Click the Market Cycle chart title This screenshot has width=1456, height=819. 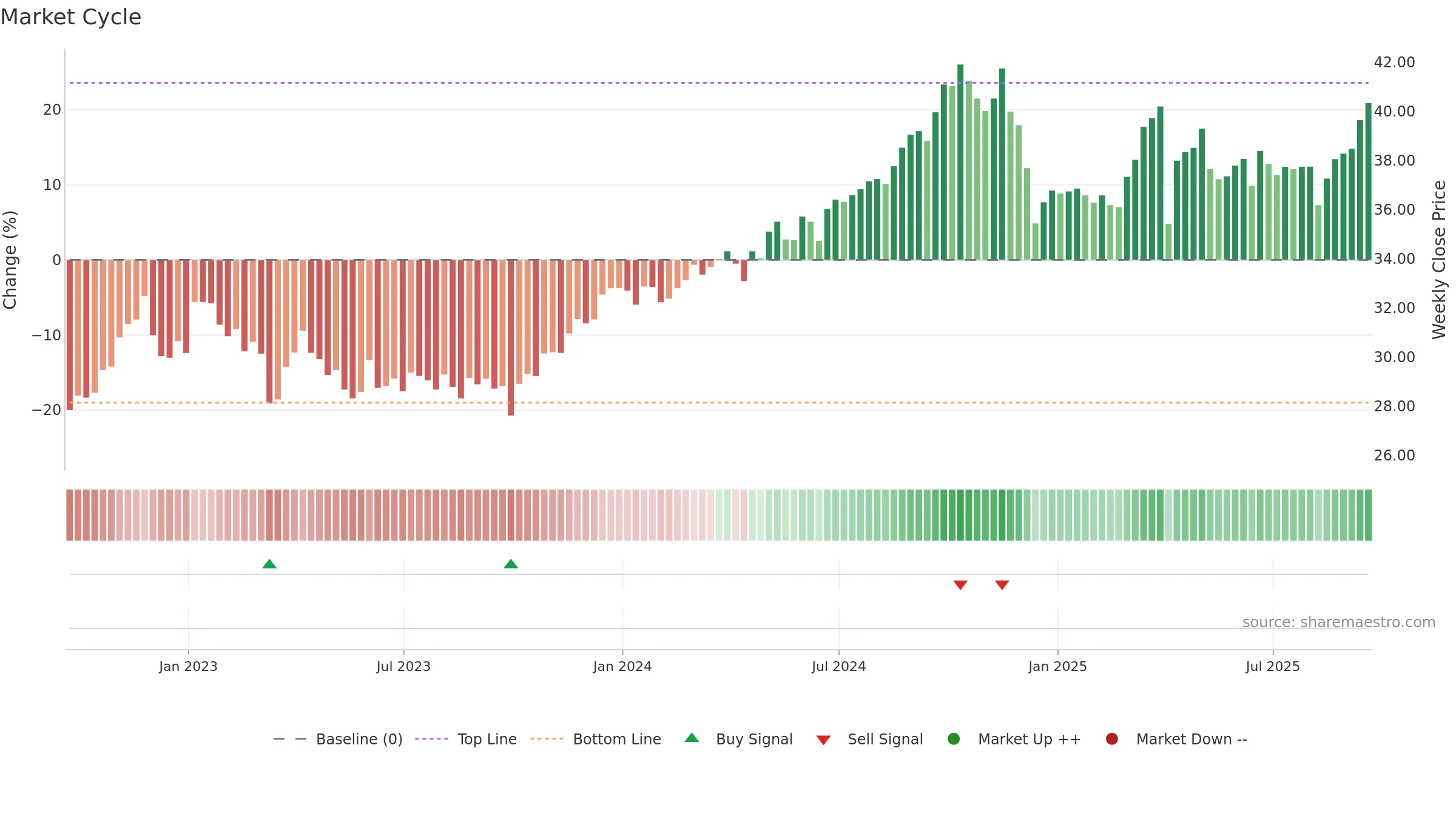click(71, 17)
